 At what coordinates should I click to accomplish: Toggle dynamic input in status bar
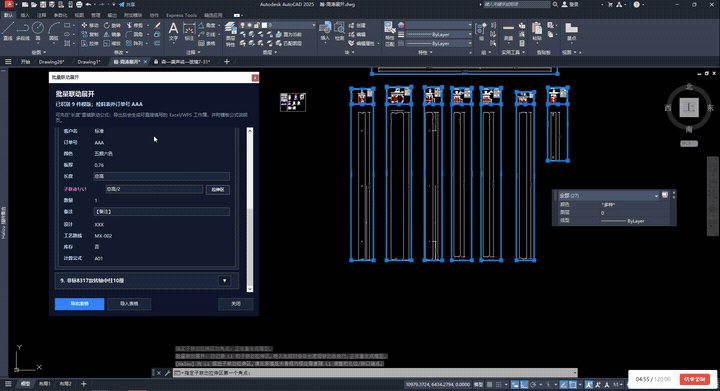(x=515, y=385)
